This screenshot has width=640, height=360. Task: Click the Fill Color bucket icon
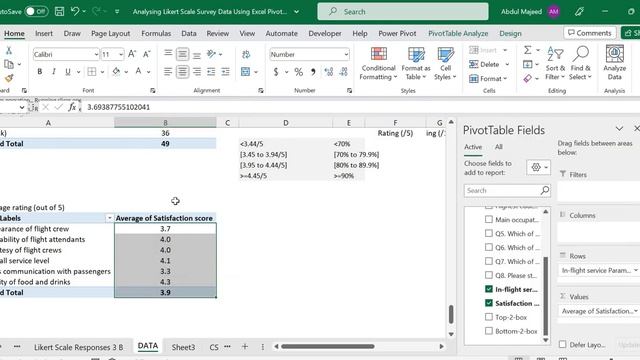[116, 72]
